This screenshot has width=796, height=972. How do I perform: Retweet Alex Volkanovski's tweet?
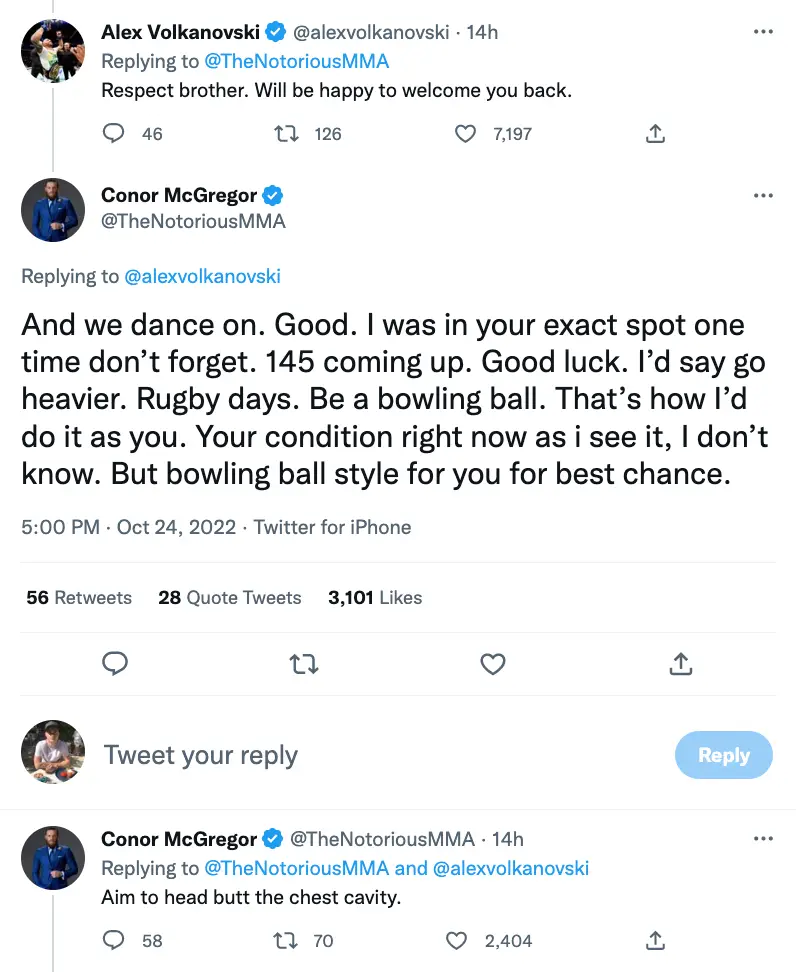click(x=287, y=133)
